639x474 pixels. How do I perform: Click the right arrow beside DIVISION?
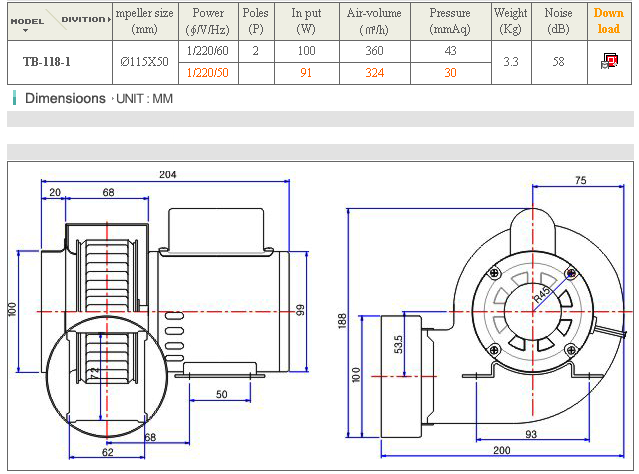(108, 19)
